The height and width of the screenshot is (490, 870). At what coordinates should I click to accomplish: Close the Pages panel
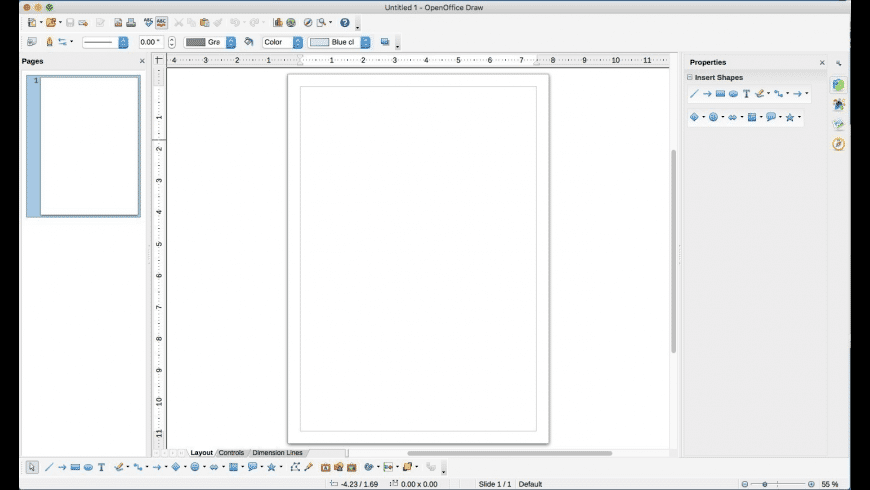click(142, 62)
